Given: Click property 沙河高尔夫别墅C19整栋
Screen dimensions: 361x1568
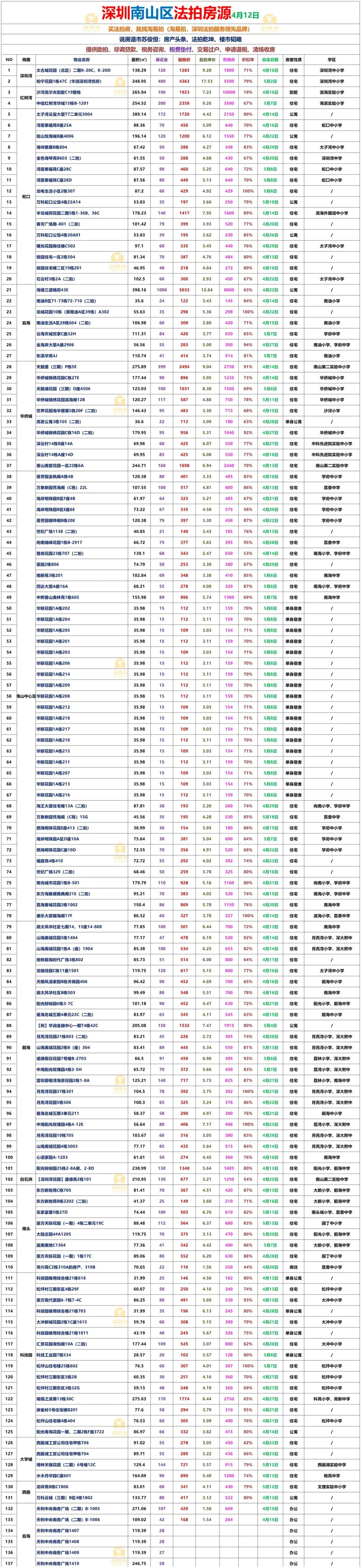Looking at the screenshot, I should (x=58, y=93).
